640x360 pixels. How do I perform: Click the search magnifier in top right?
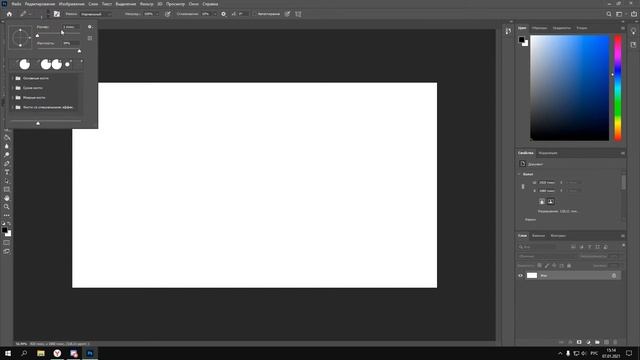609,14
